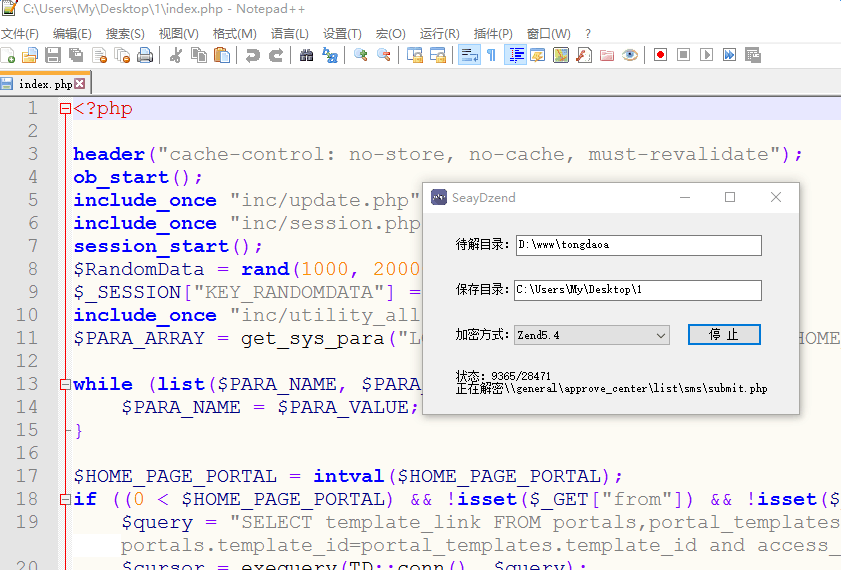841x570 pixels.
Task: Collapse the while loop fold on line 13
Action: tap(65, 384)
